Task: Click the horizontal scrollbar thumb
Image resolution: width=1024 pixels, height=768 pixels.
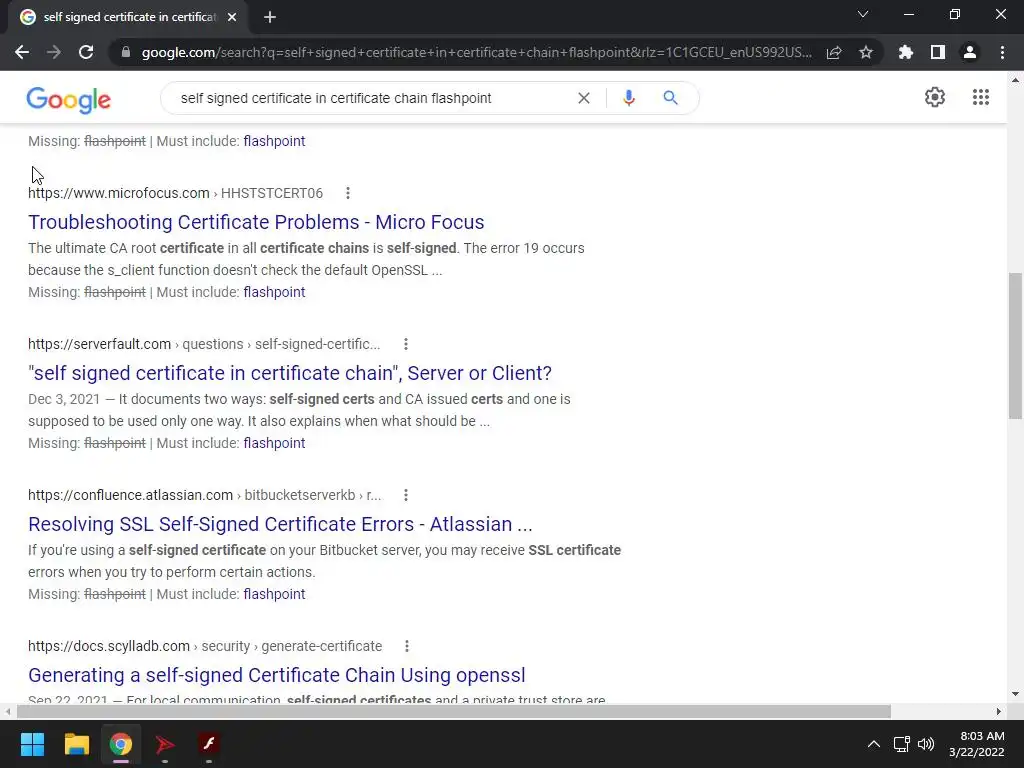Action: tap(454, 711)
